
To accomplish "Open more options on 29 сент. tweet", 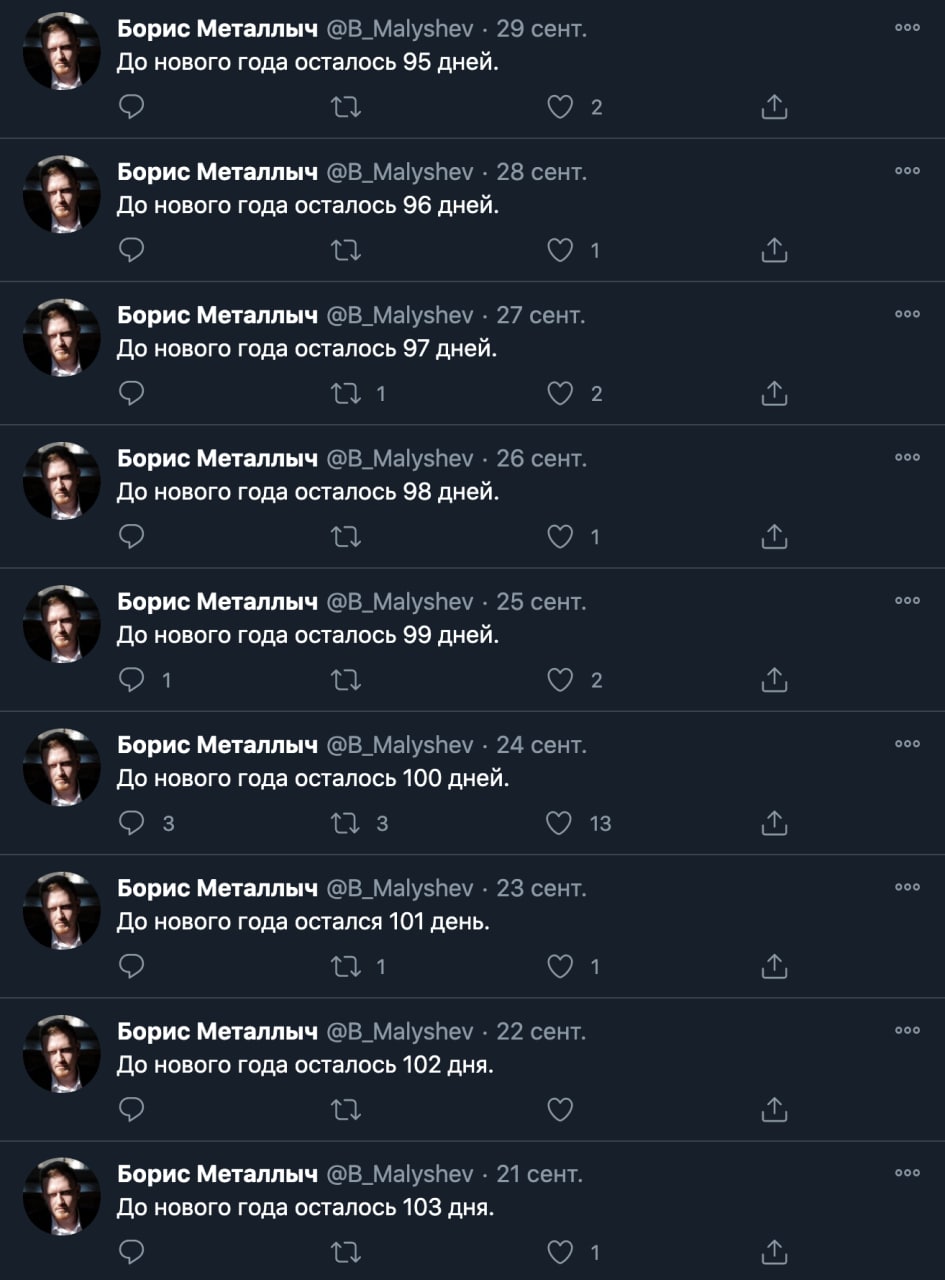I will [907, 28].
